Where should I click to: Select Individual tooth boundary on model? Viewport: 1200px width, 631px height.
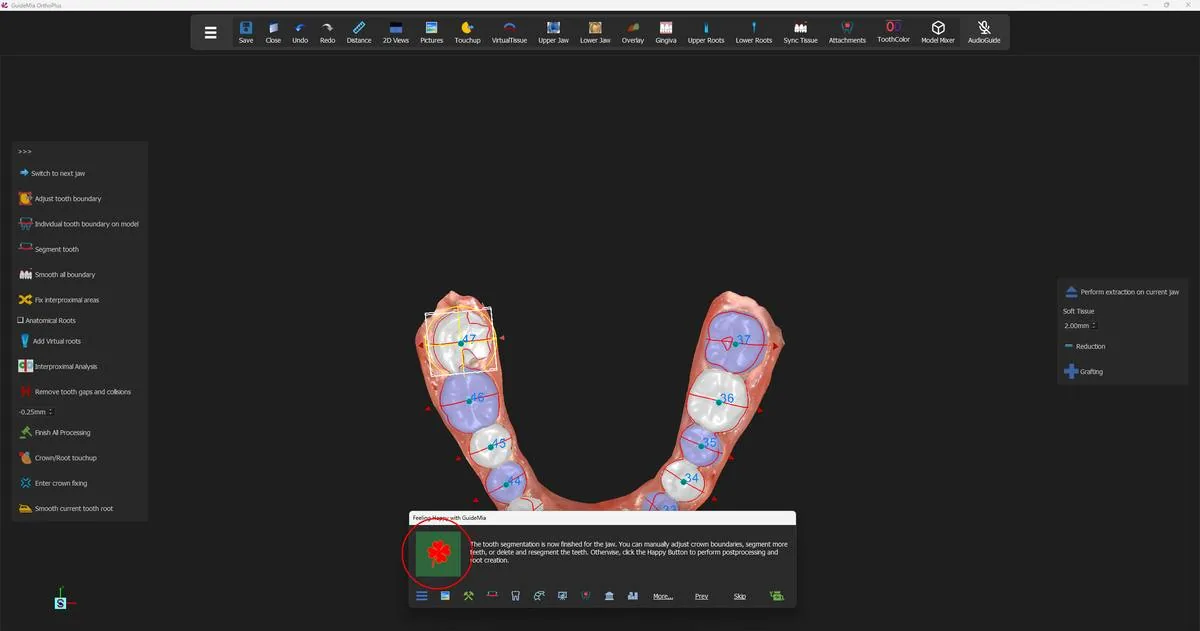pyautogui.click(x=79, y=224)
